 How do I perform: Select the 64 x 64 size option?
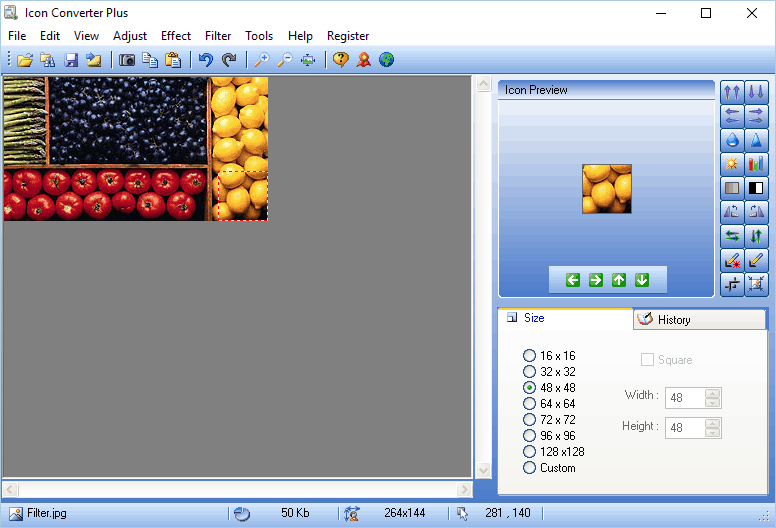549,404
